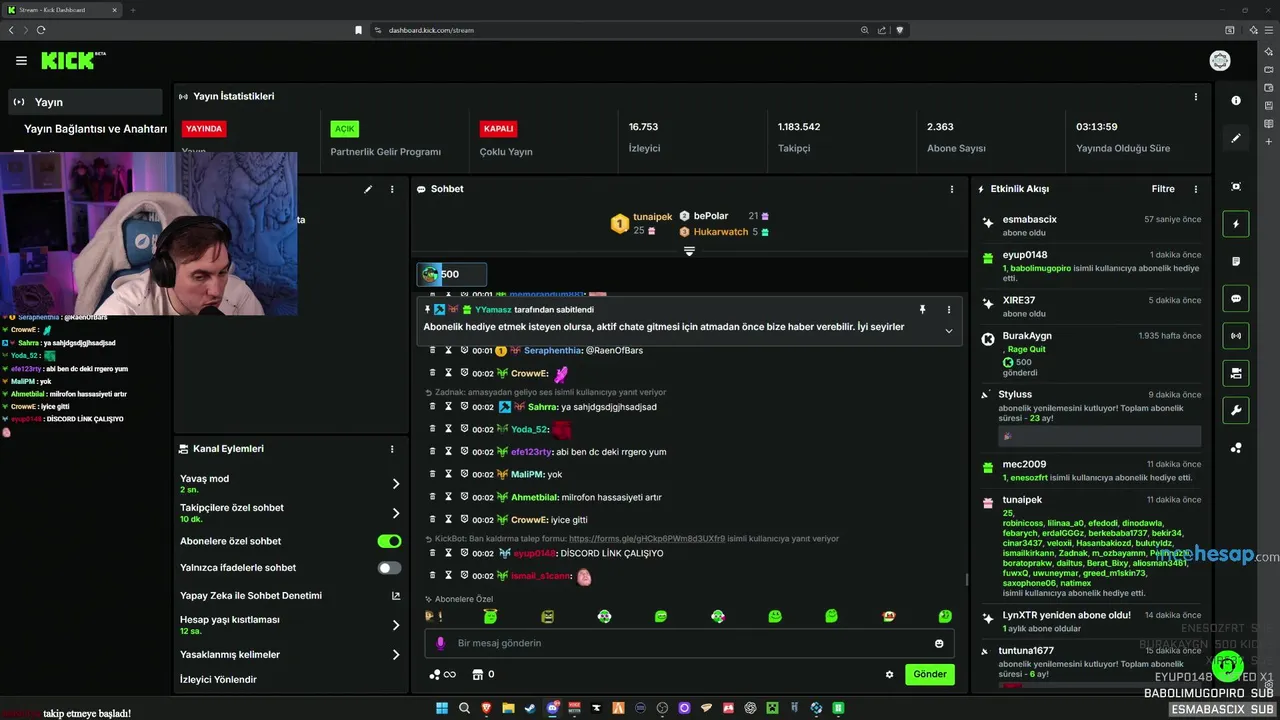Toggle the lightning activity feed panel icon
Image resolution: width=1280 pixels, height=720 pixels.
pyautogui.click(x=1236, y=224)
